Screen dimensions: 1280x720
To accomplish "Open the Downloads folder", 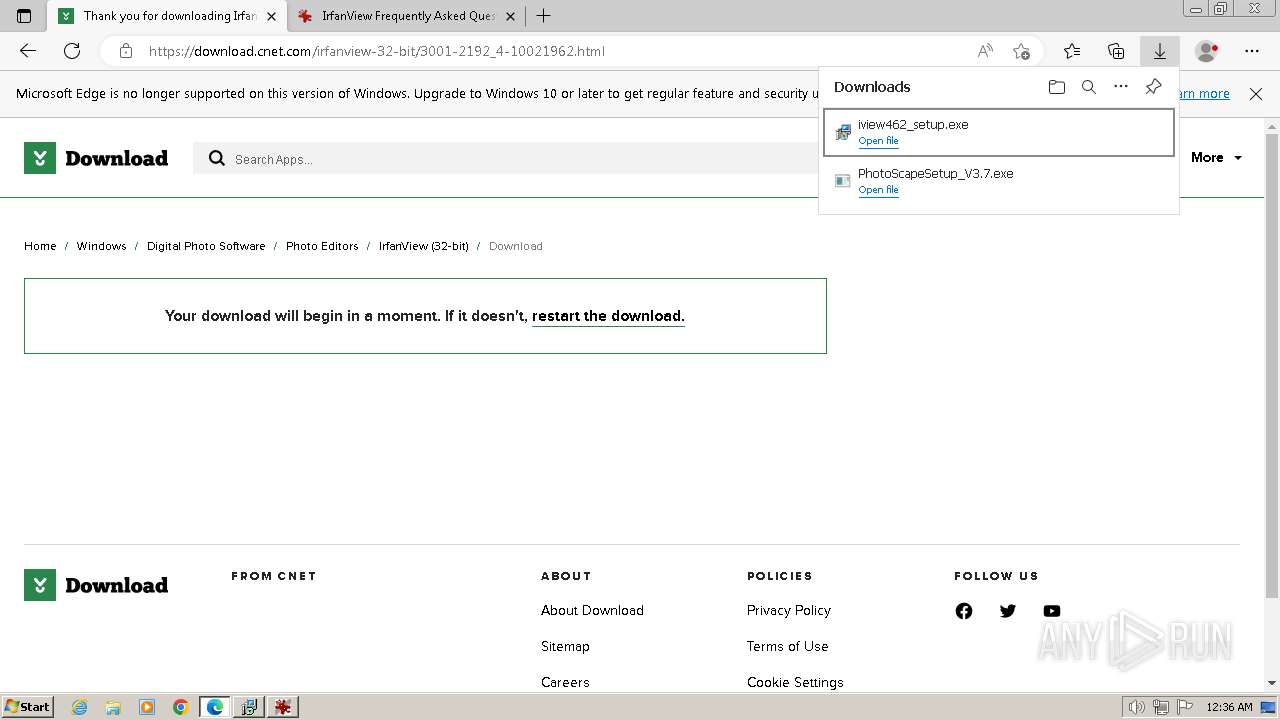I will tap(1057, 87).
